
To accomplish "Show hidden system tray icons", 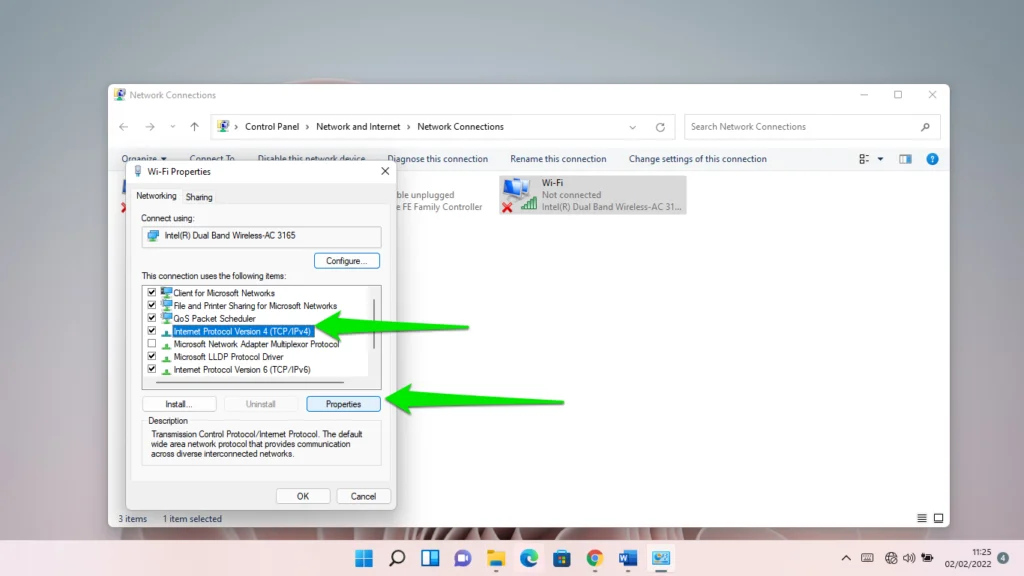I will click(846, 558).
